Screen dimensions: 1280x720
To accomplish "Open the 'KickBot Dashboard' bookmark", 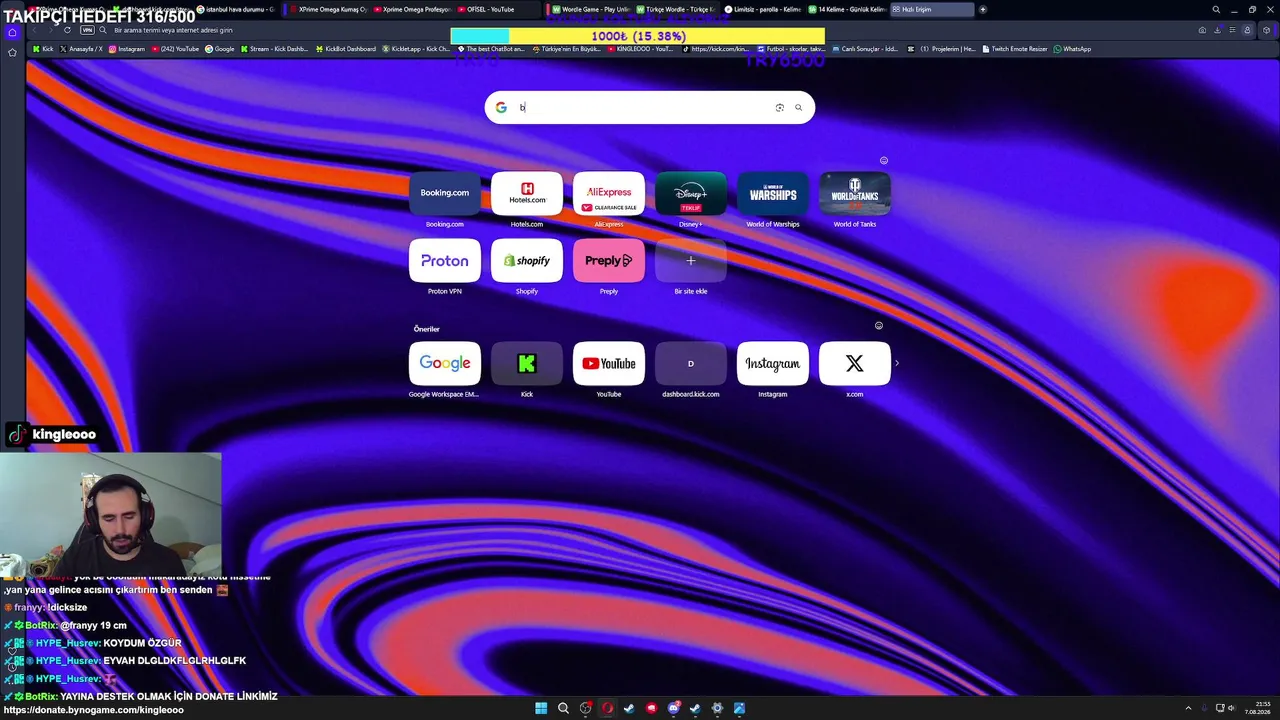I will tap(346, 49).
